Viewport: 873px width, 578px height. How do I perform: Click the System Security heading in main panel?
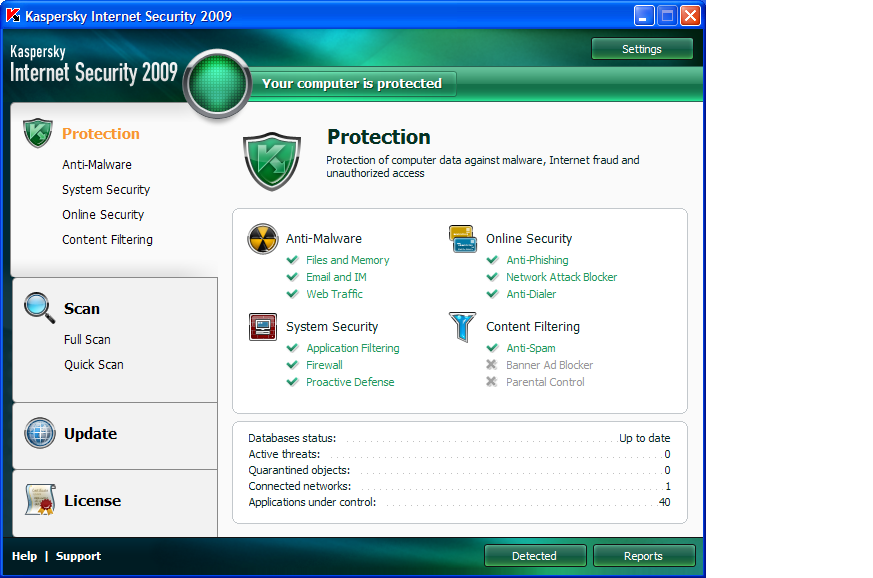332,327
